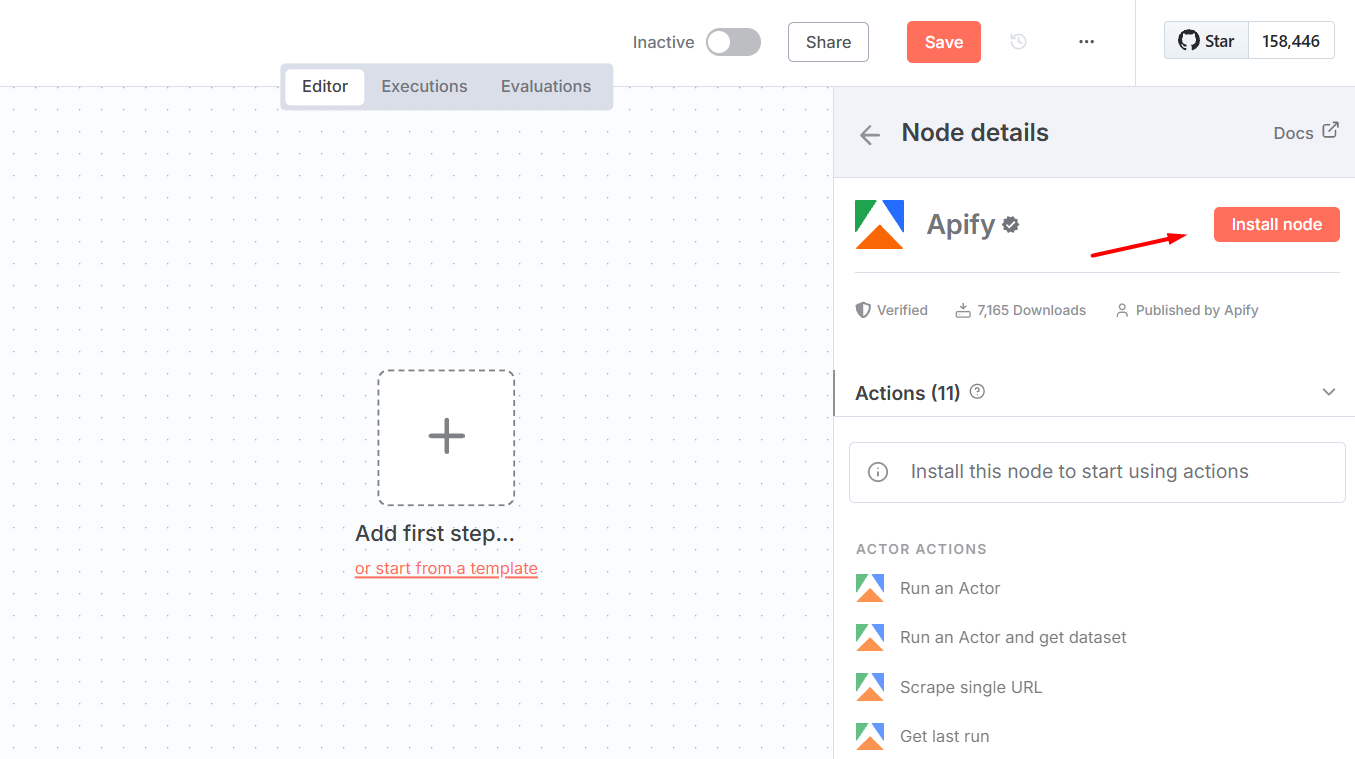The height and width of the screenshot is (759, 1355).
Task: Click the downloads icon beside 7,165
Action: pos(963,309)
